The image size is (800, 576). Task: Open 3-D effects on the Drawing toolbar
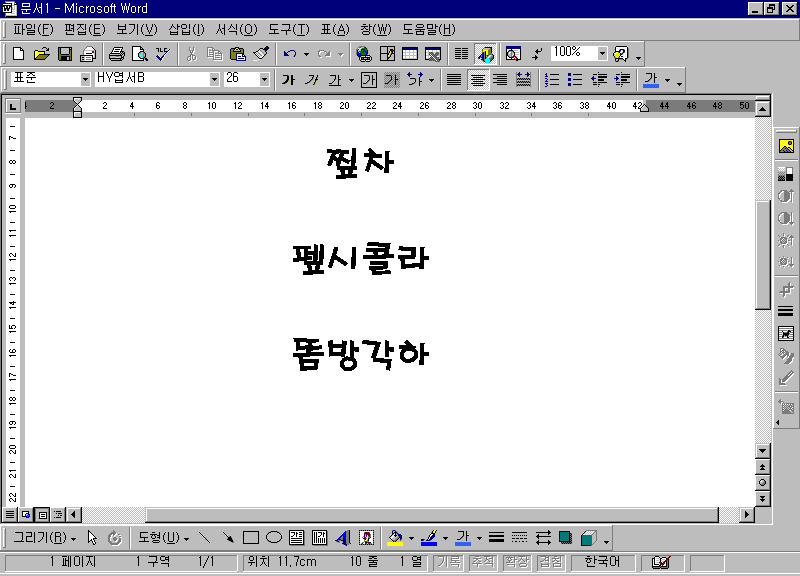pos(588,538)
